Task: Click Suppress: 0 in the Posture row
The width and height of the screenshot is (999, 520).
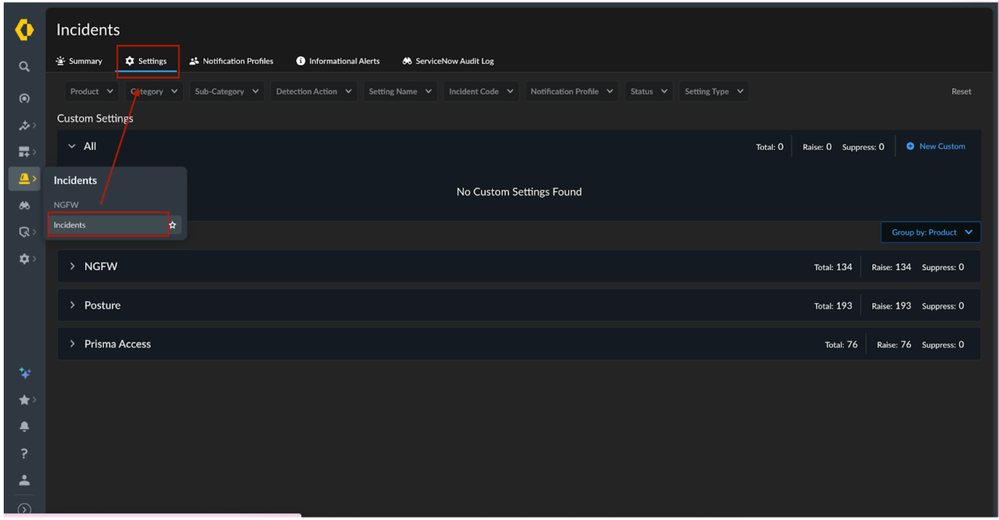Action: click(943, 306)
